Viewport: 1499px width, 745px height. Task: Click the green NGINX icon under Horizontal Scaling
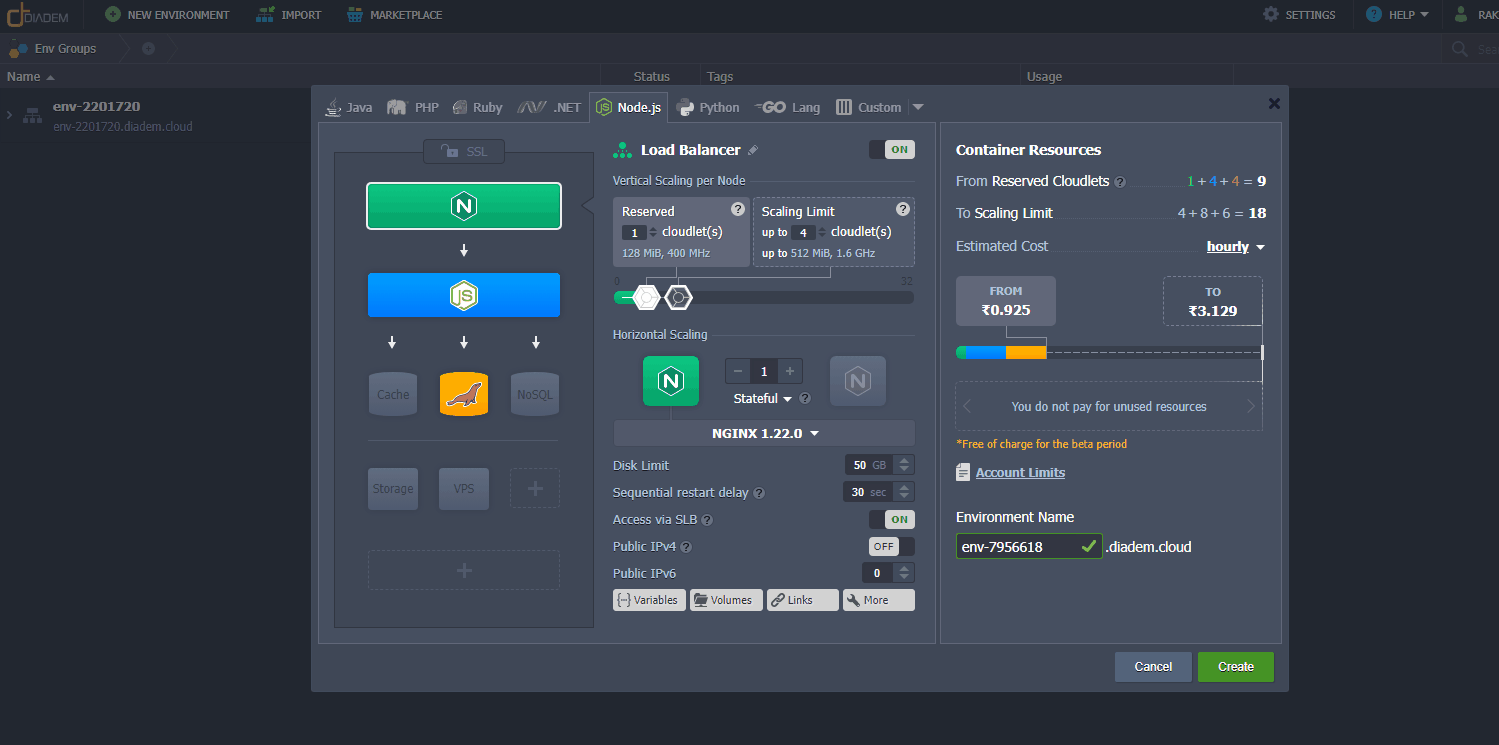click(x=671, y=381)
